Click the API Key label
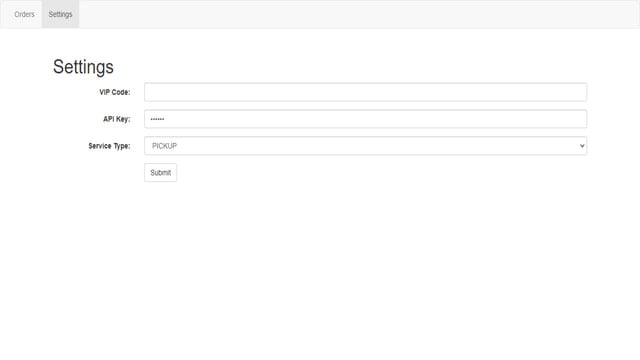Screen dimensions: 640x360 tap(117, 119)
